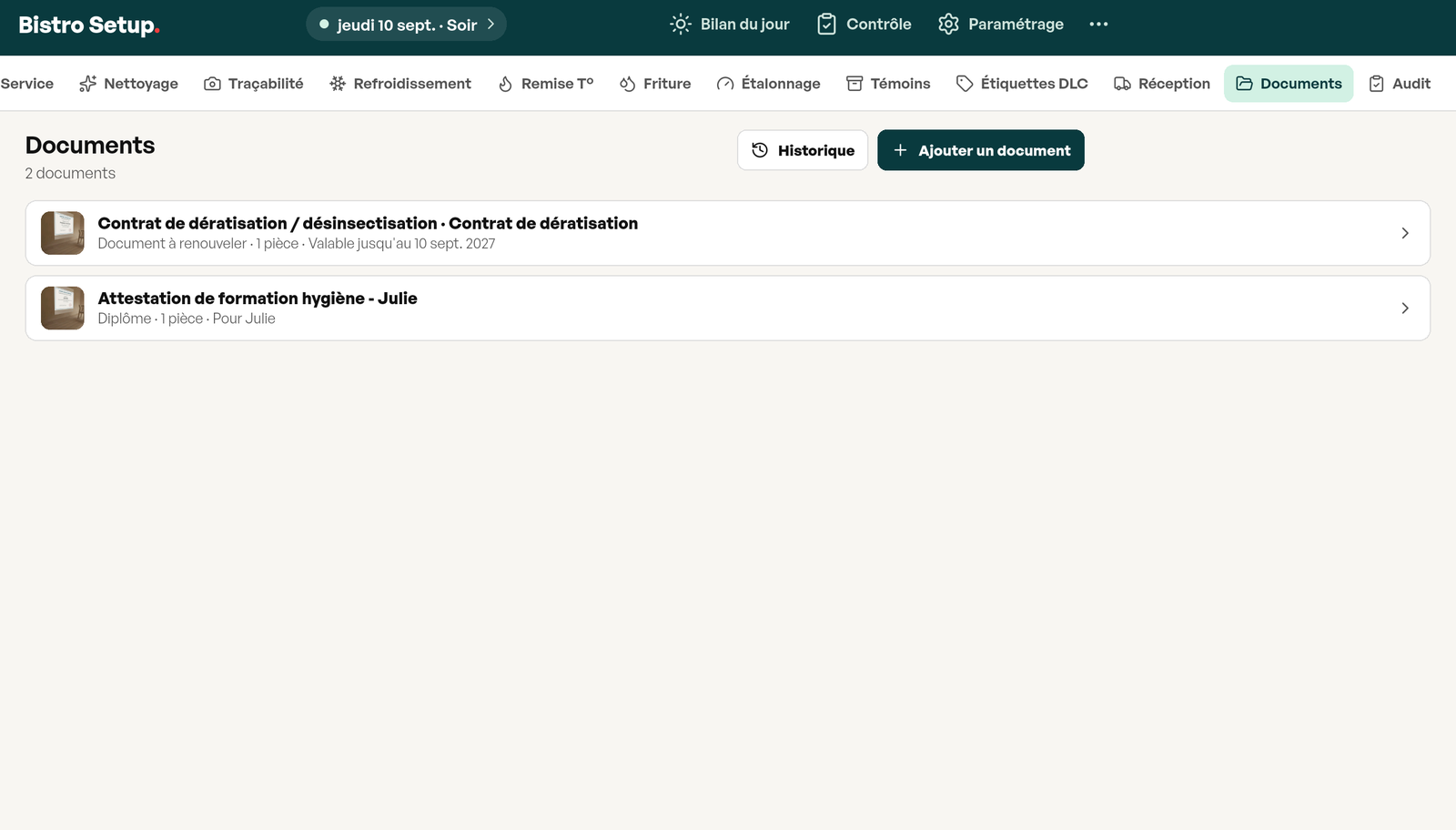1456x830 pixels.
Task: Click the thumbnail of Contrat de dératisation document
Action: (63, 233)
